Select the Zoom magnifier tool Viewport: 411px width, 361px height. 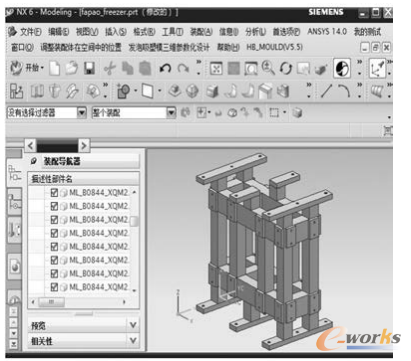coord(268,68)
